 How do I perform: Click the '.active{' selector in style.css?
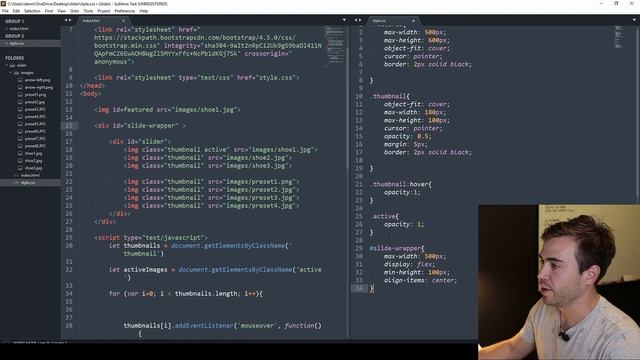[x=384, y=216]
